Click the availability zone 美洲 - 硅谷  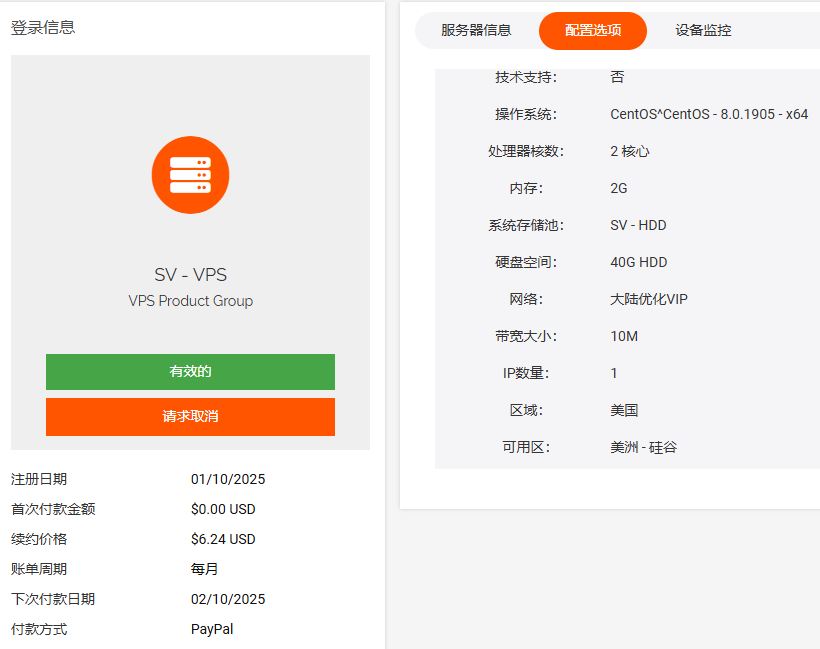pyautogui.click(x=644, y=447)
